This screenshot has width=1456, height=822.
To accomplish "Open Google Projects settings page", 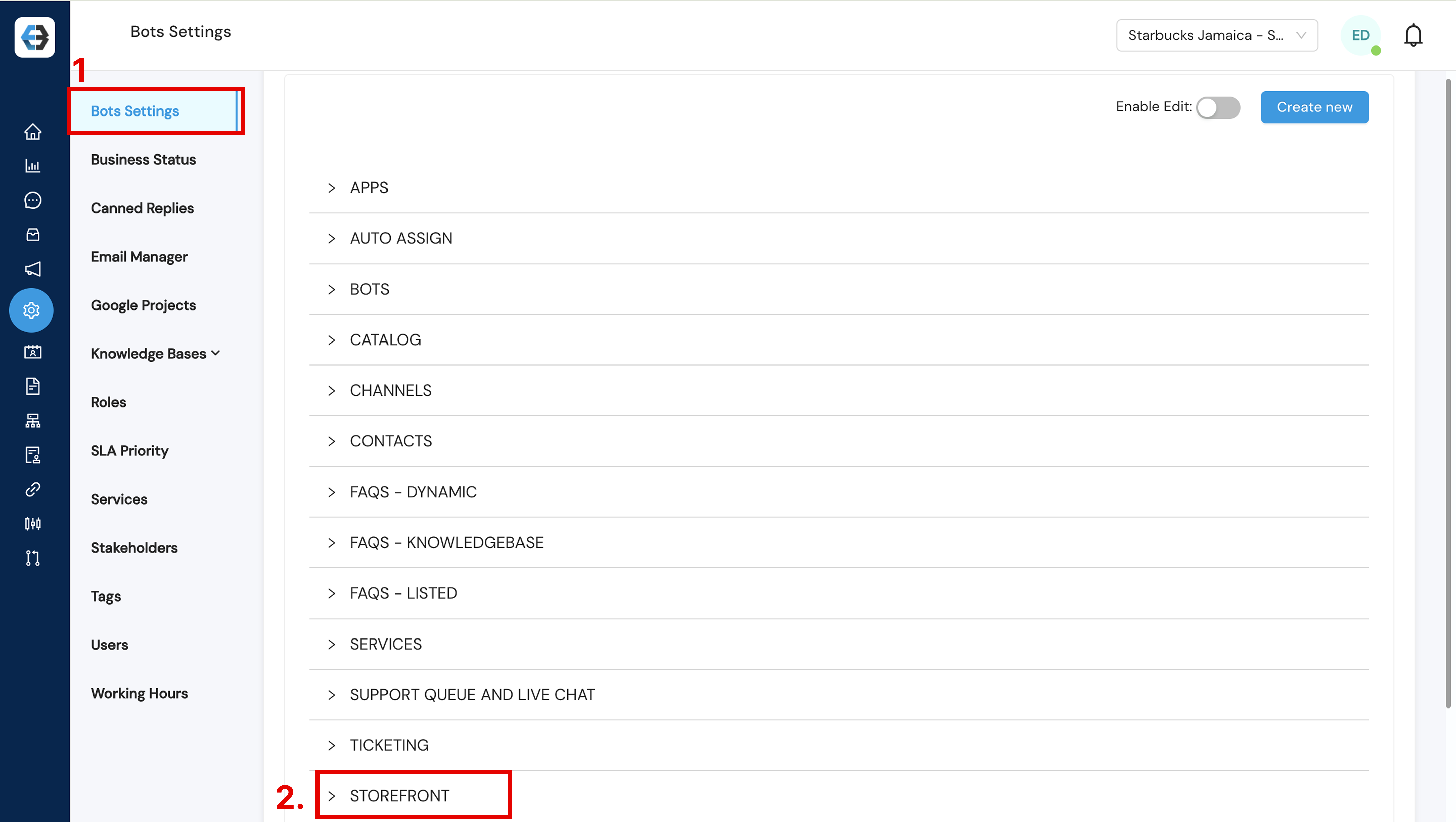I will pos(143,305).
